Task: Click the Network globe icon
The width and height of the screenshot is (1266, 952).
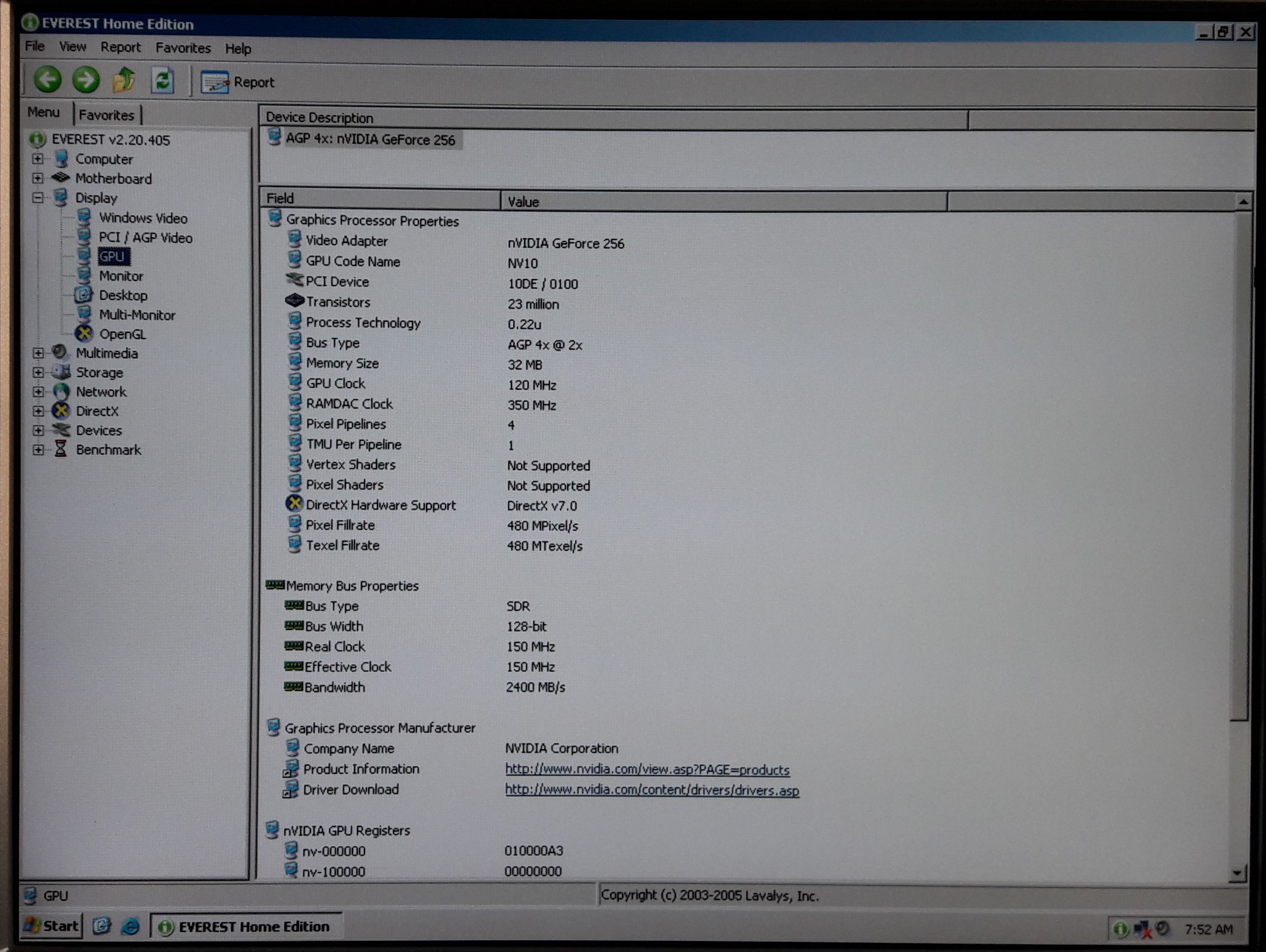Action: (61, 391)
